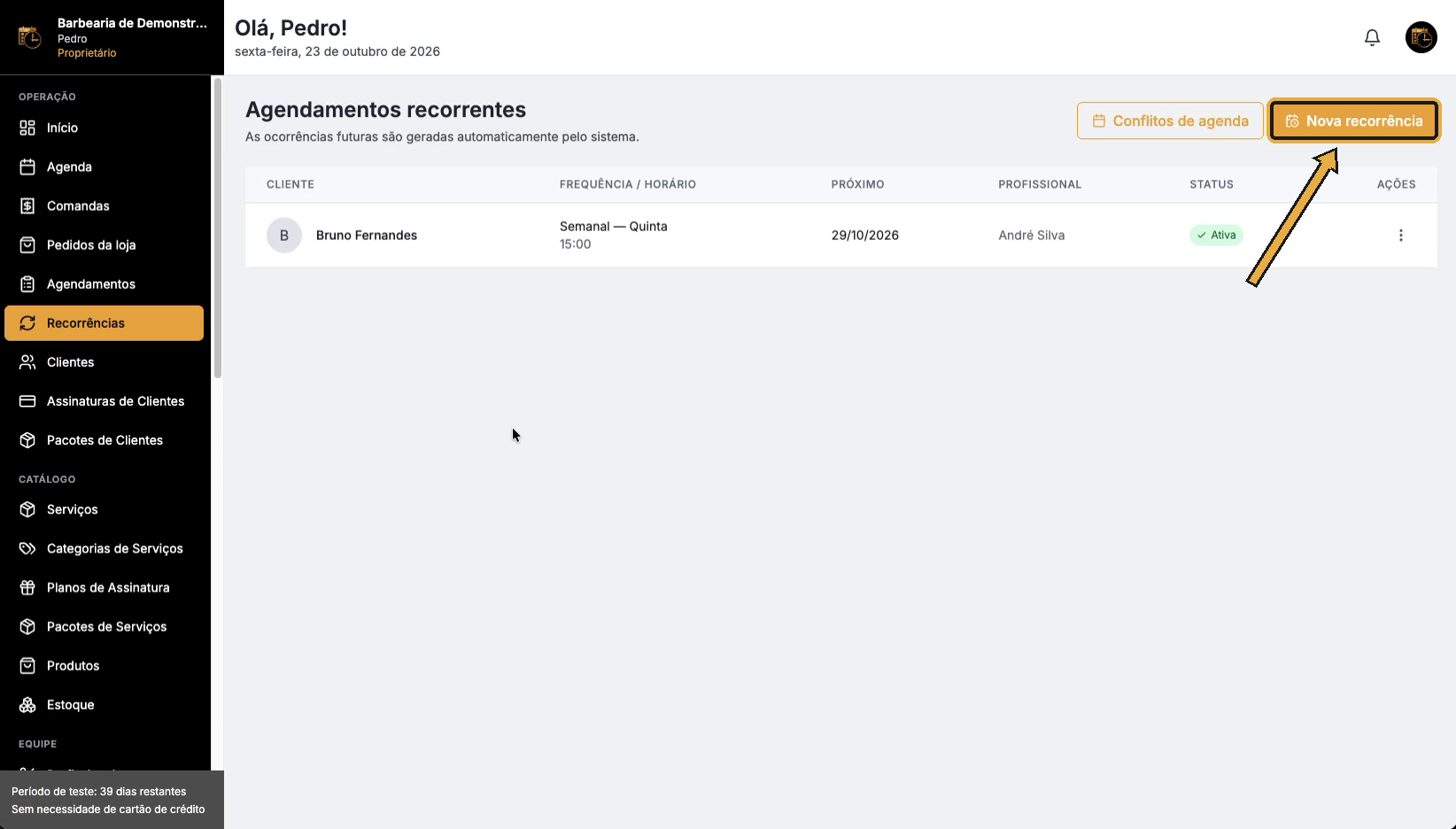Open Agenda from the sidebar
The width and height of the screenshot is (1456, 829).
(105, 167)
